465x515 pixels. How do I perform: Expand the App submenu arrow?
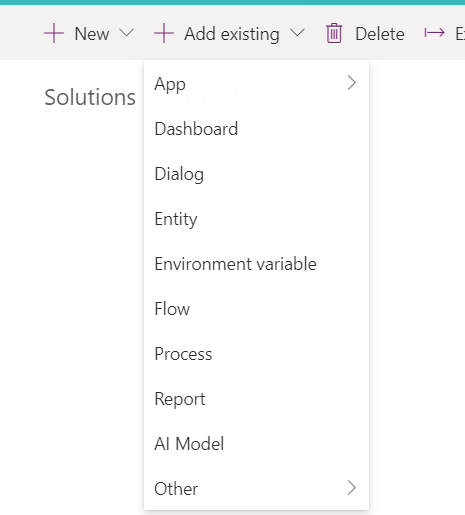point(352,83)
